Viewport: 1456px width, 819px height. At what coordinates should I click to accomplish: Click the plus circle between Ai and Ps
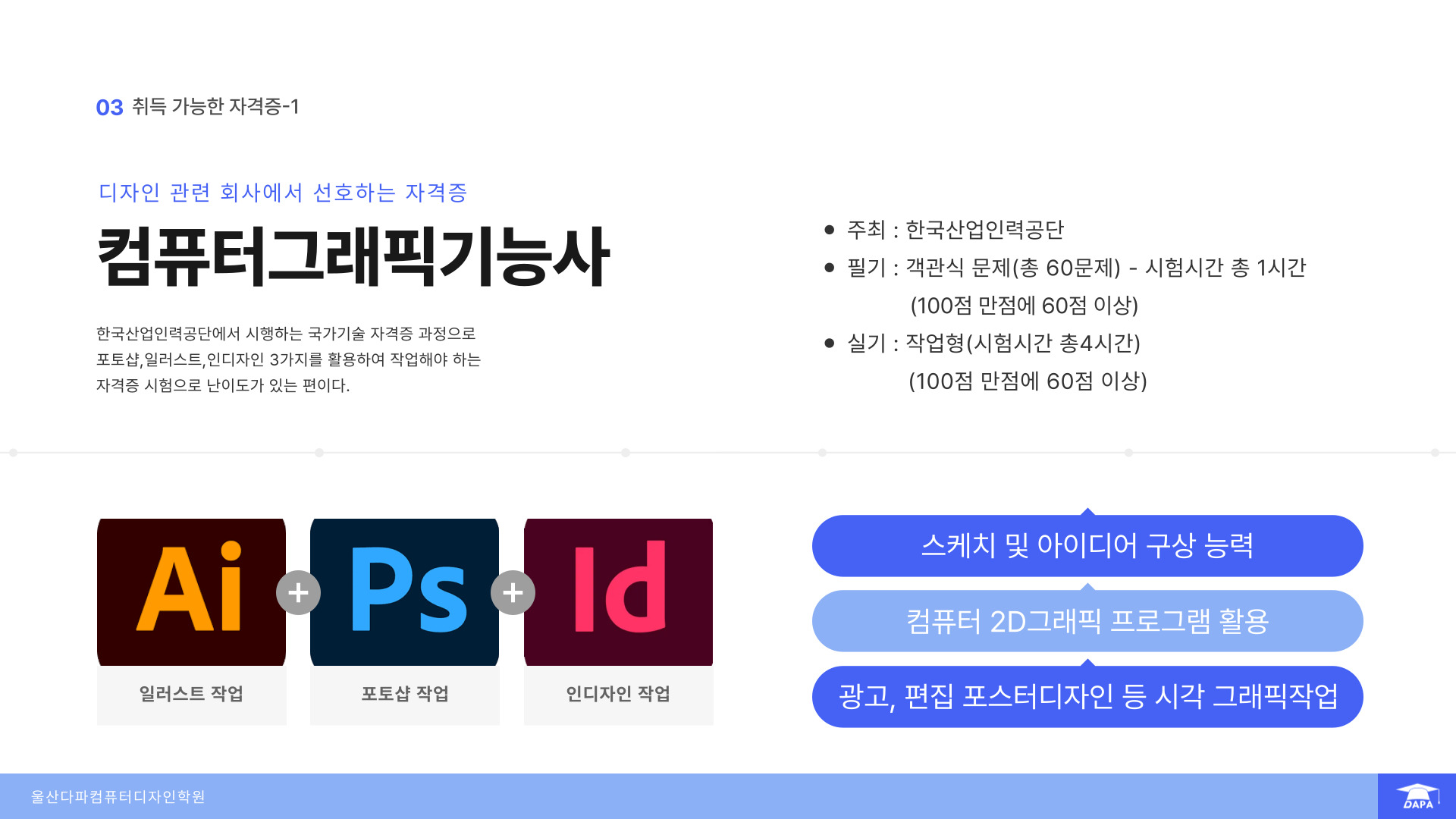pyautogui.click(x=298, y=592)
